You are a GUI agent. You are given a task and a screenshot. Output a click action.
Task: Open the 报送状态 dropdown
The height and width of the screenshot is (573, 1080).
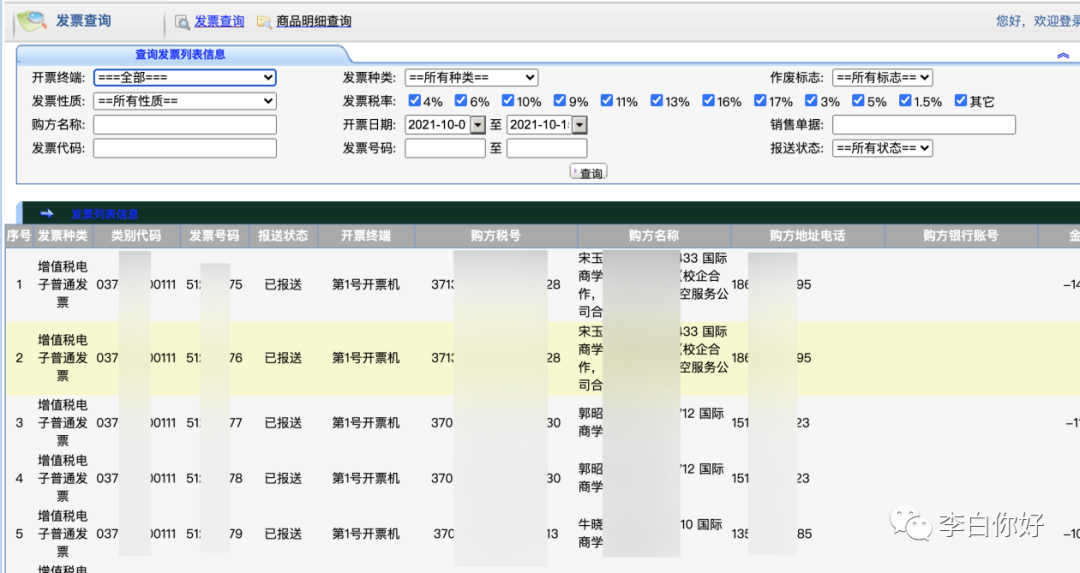pos(882,148)
